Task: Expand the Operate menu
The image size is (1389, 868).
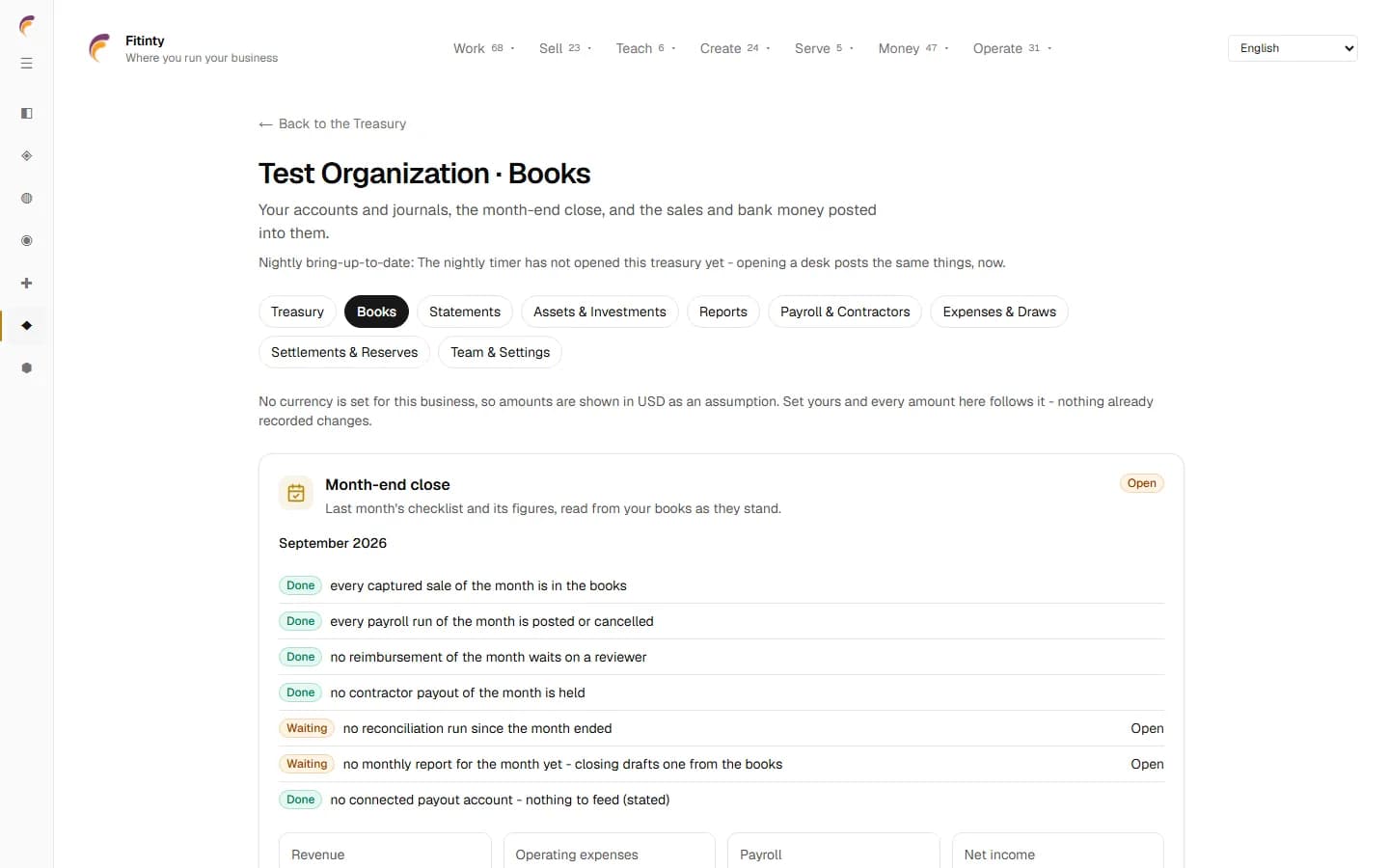Action: click(1012, 48)
